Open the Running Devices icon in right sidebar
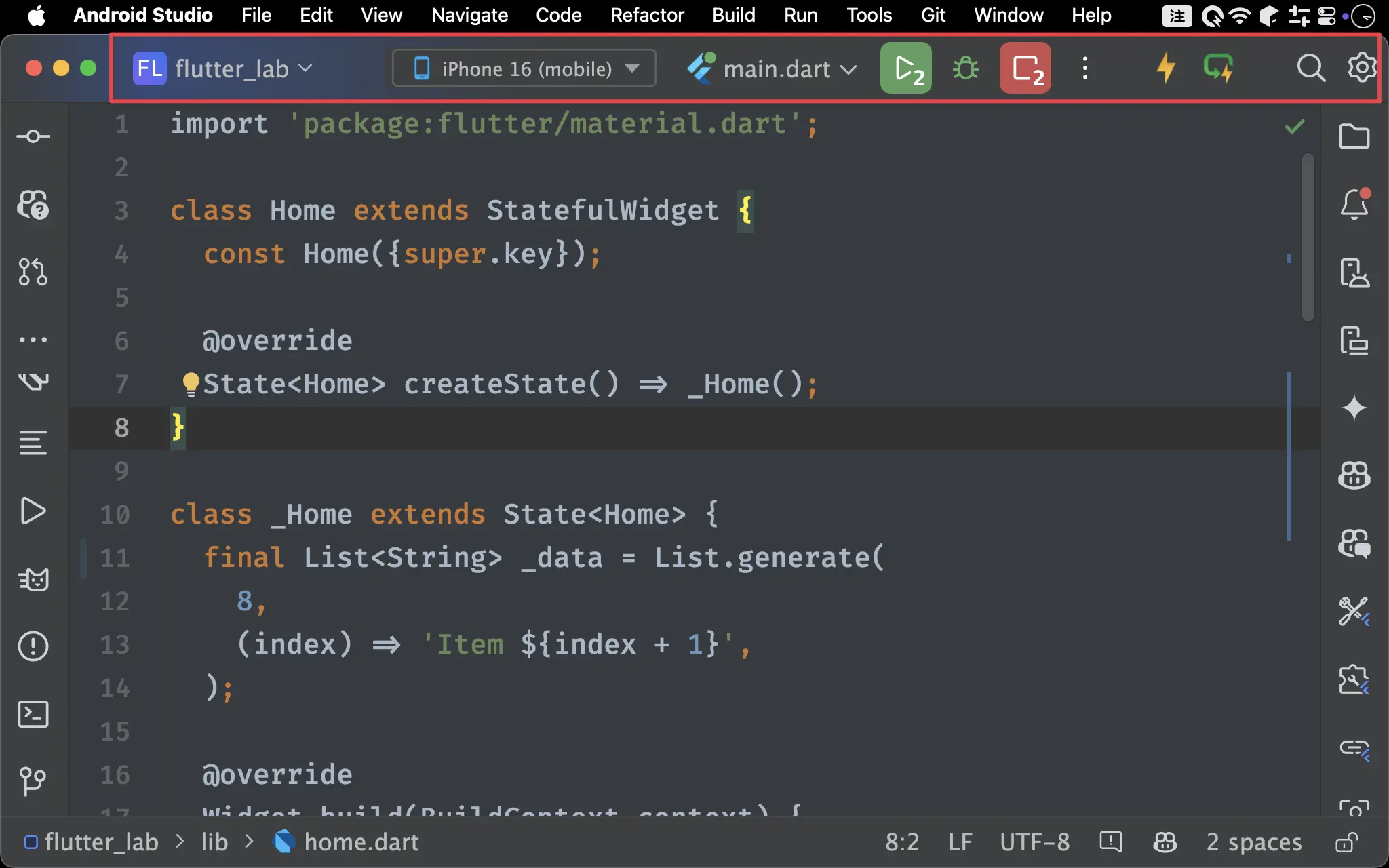 [1354, 340]
